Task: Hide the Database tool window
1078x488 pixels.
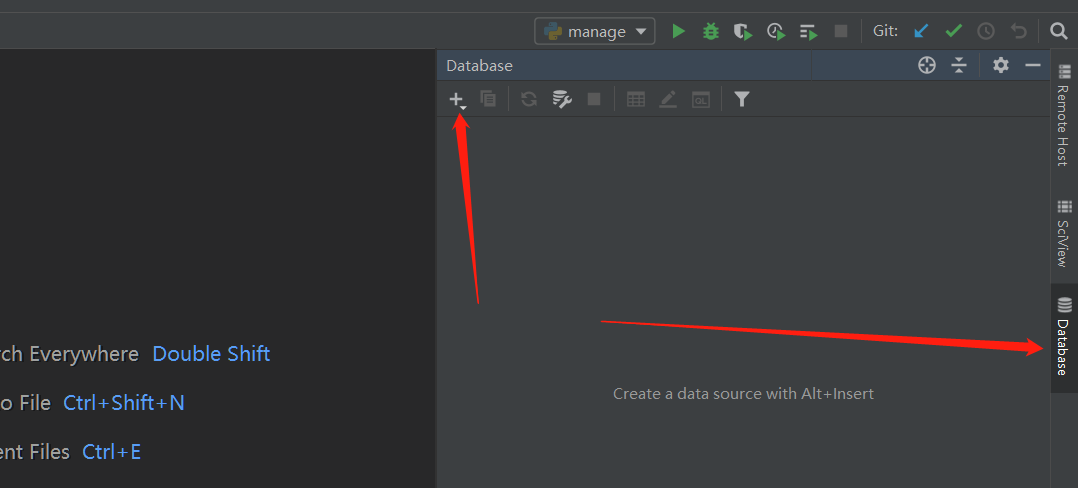Action: point(1033,65)
